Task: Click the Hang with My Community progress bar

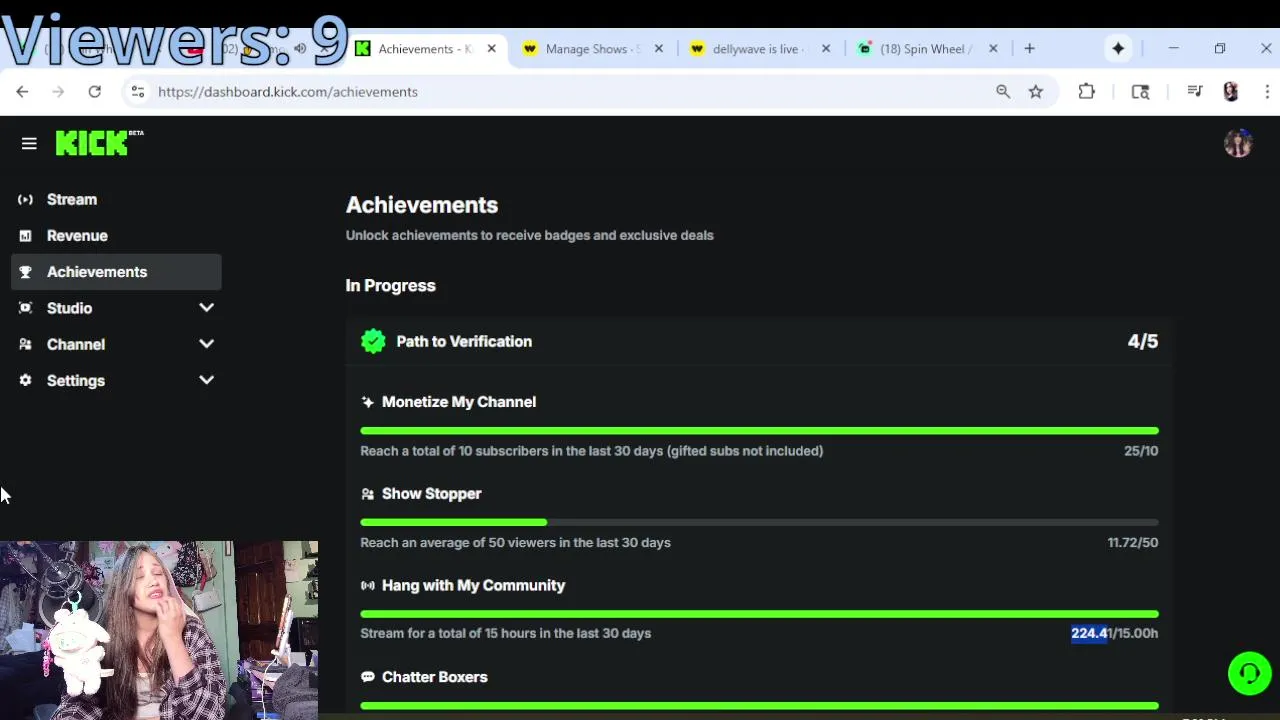Action: click(759, 614)
